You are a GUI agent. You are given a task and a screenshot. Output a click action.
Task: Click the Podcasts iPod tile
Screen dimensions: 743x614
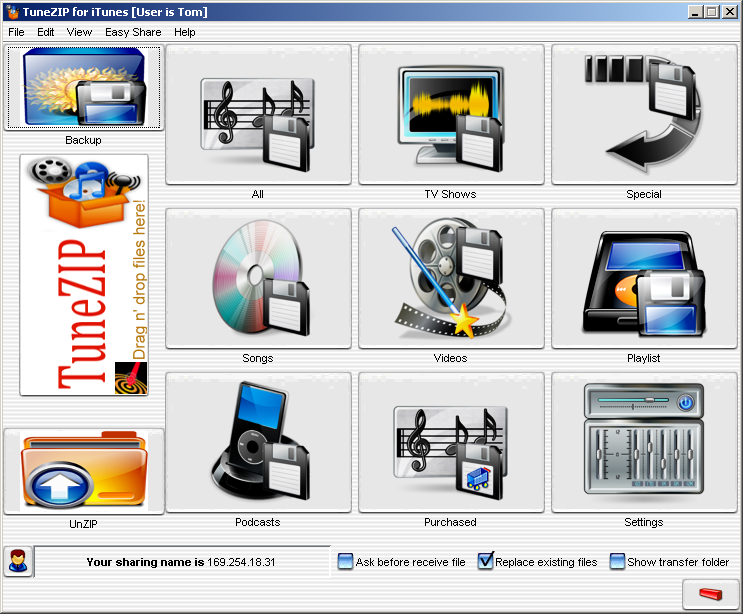click(x=258, y=442)
